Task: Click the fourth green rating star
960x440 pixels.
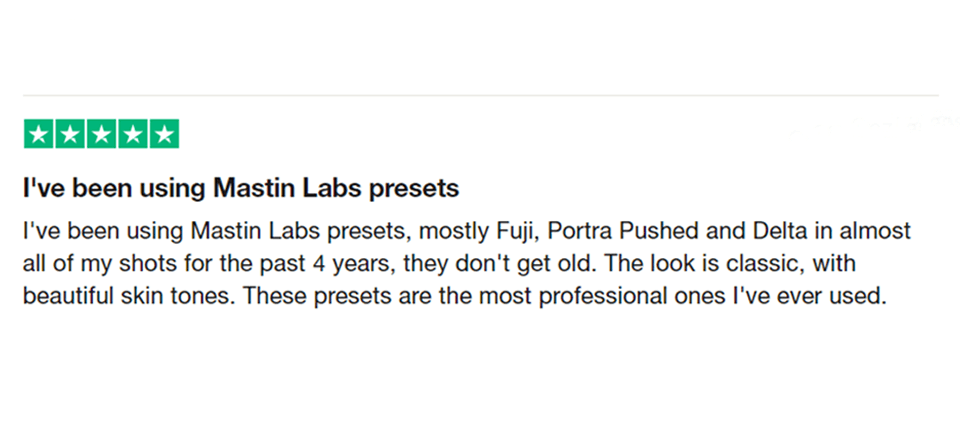Action: pos(132,134)
